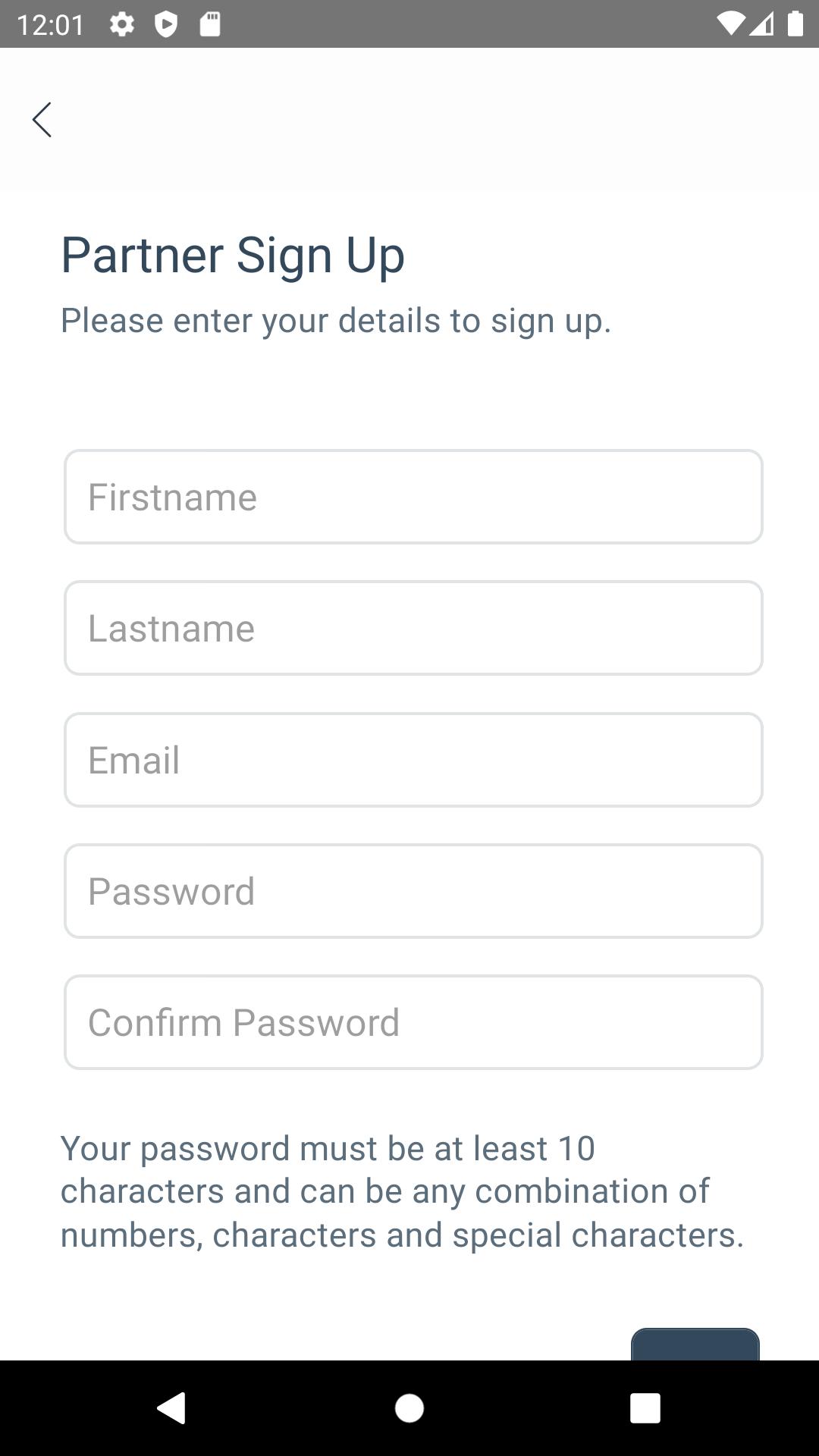Open the settings gear in status bar
This screenshot has width=819, height=1456.
tap(122, 24)
